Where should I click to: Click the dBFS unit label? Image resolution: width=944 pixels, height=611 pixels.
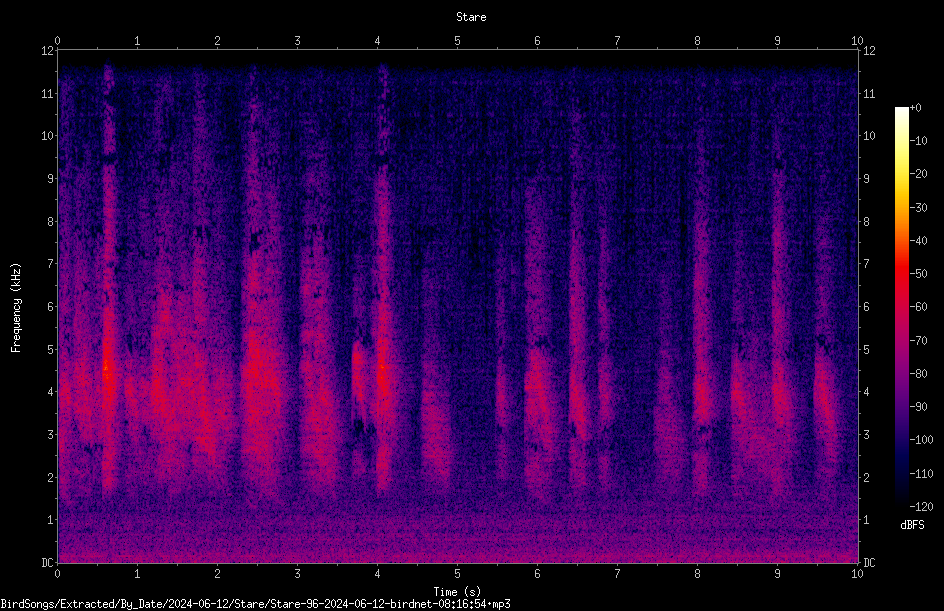(x=912, y=525)
